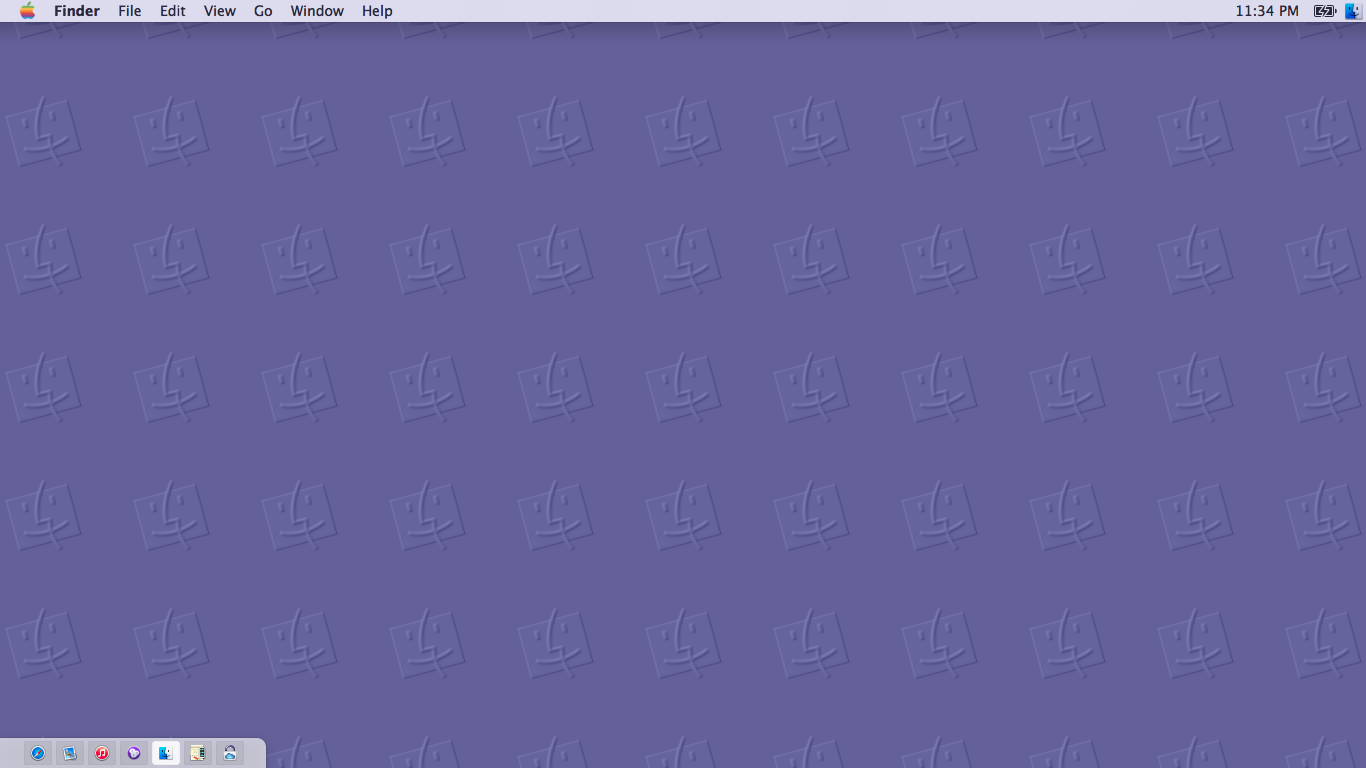Open the Finder application switcher icon in menu bar
Image resolution: width=1366 pixels, height=768 pixels.
pyautogui.click(x=1353, y=11)
